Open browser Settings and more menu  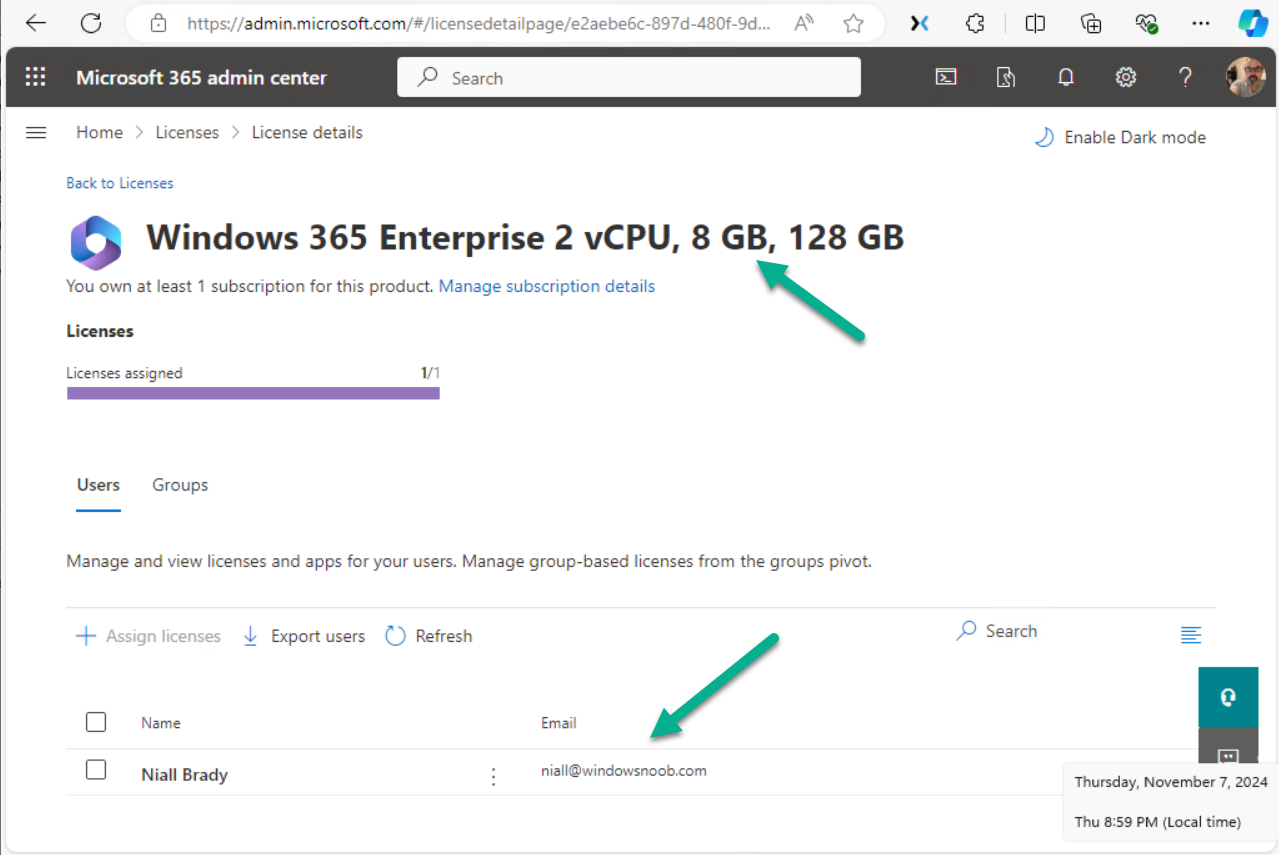pos(1201,23)
